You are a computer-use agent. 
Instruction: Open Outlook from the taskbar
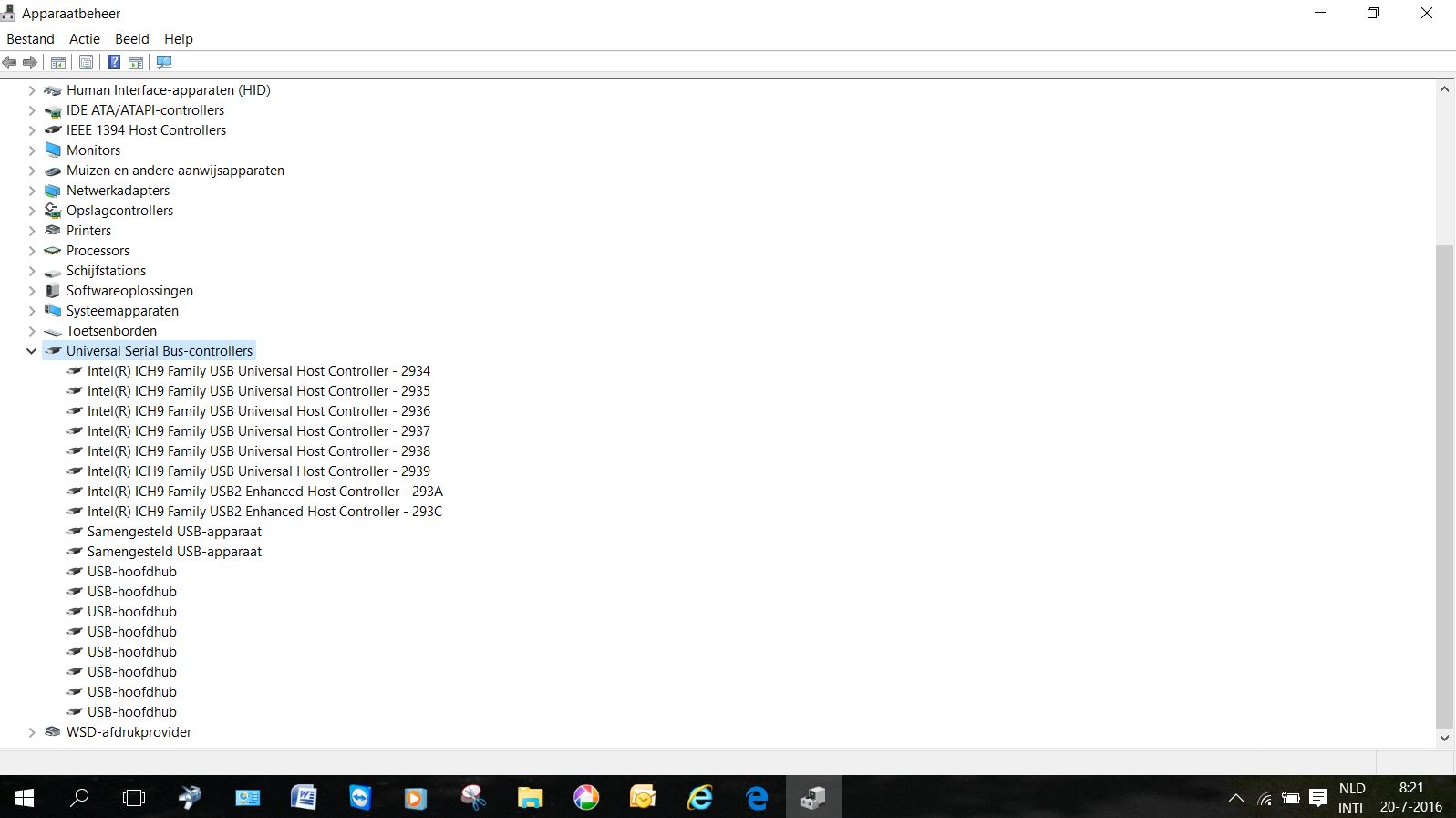643,798
